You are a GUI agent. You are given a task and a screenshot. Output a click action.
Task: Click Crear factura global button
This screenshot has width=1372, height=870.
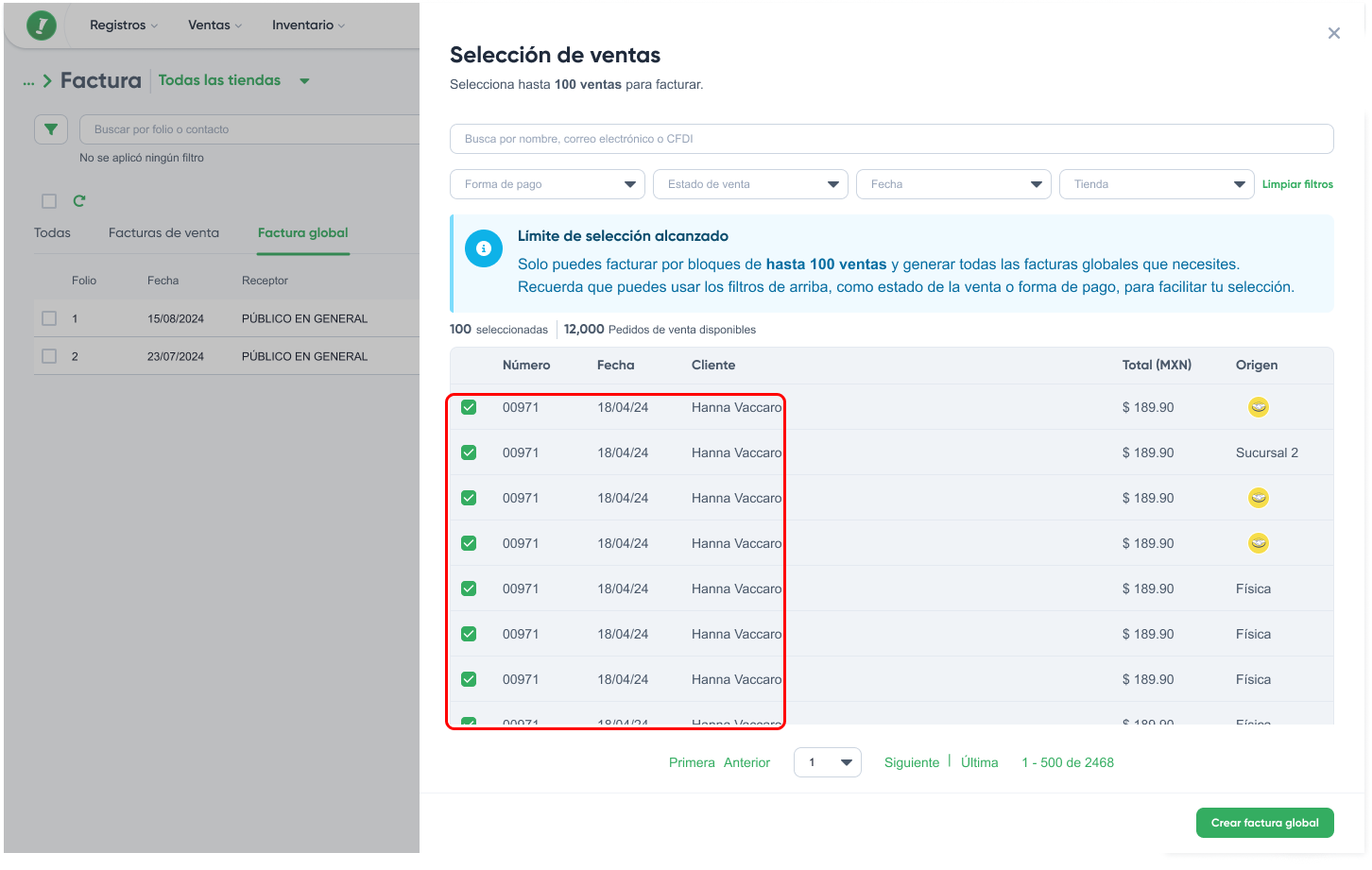click(1265, 823)
